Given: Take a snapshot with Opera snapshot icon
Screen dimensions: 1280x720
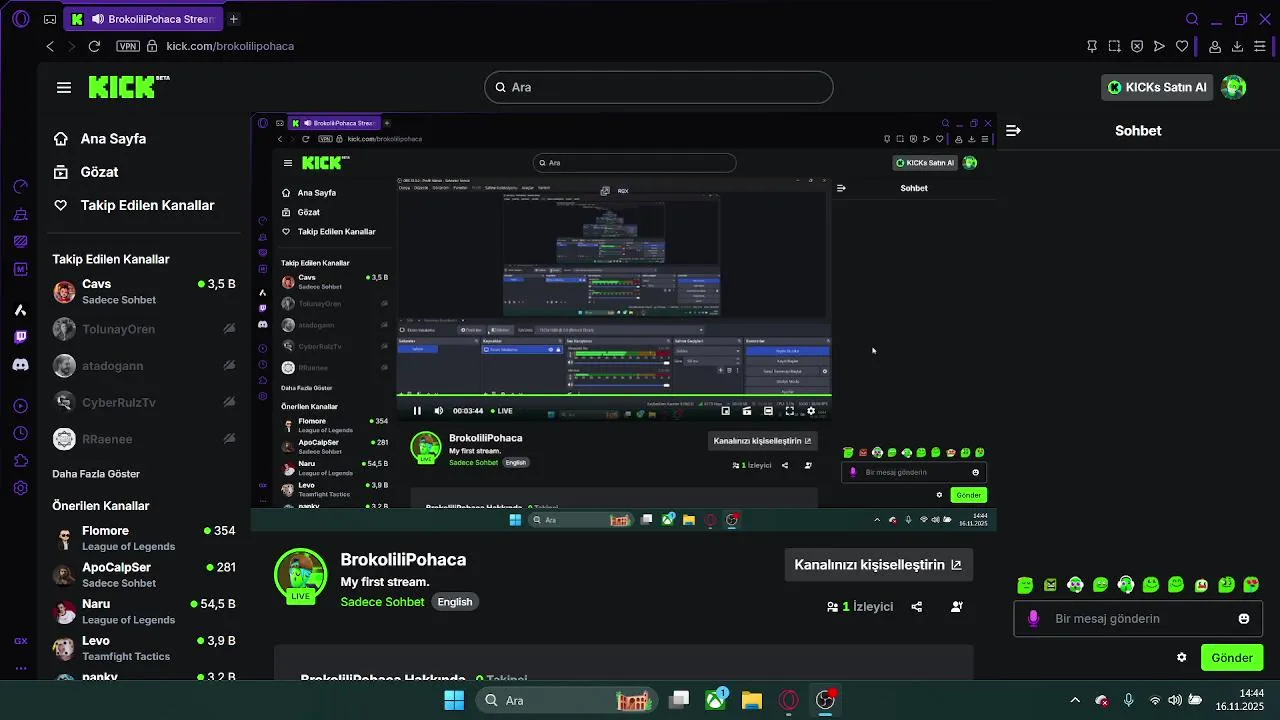Looking at the screenshot, I should pos(1114,46).
